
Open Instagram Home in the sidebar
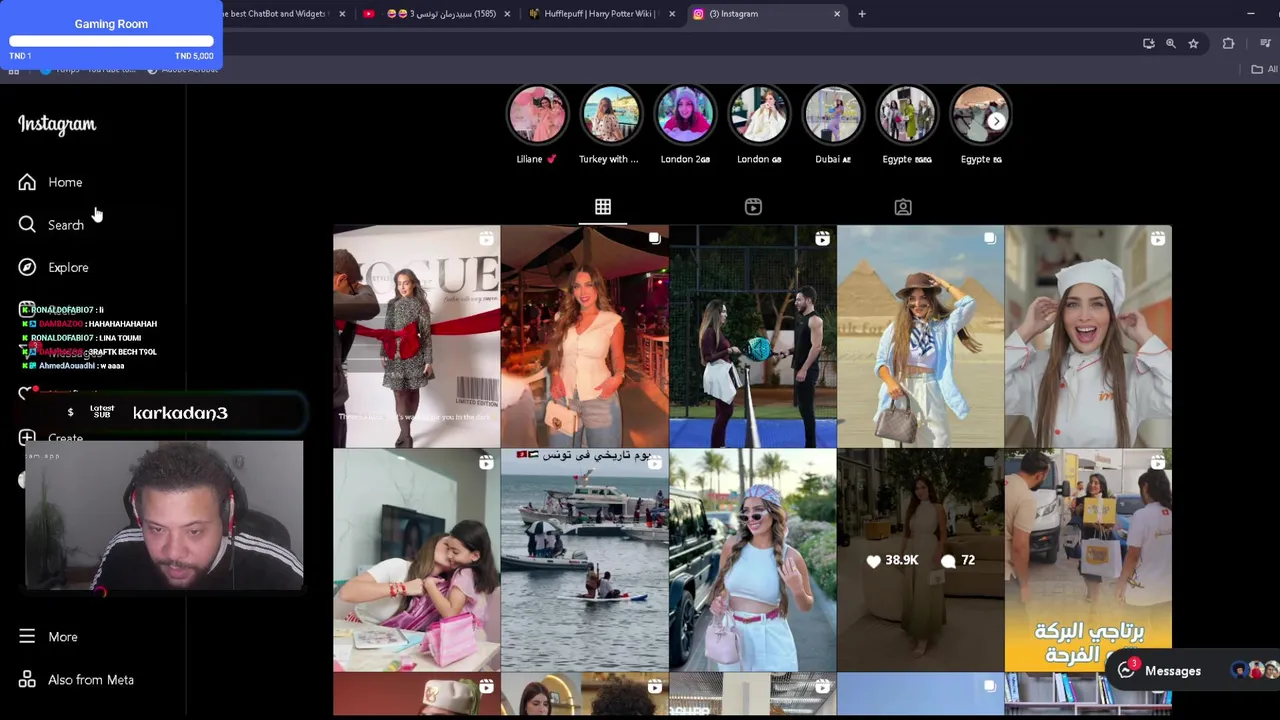pos(50,182)
